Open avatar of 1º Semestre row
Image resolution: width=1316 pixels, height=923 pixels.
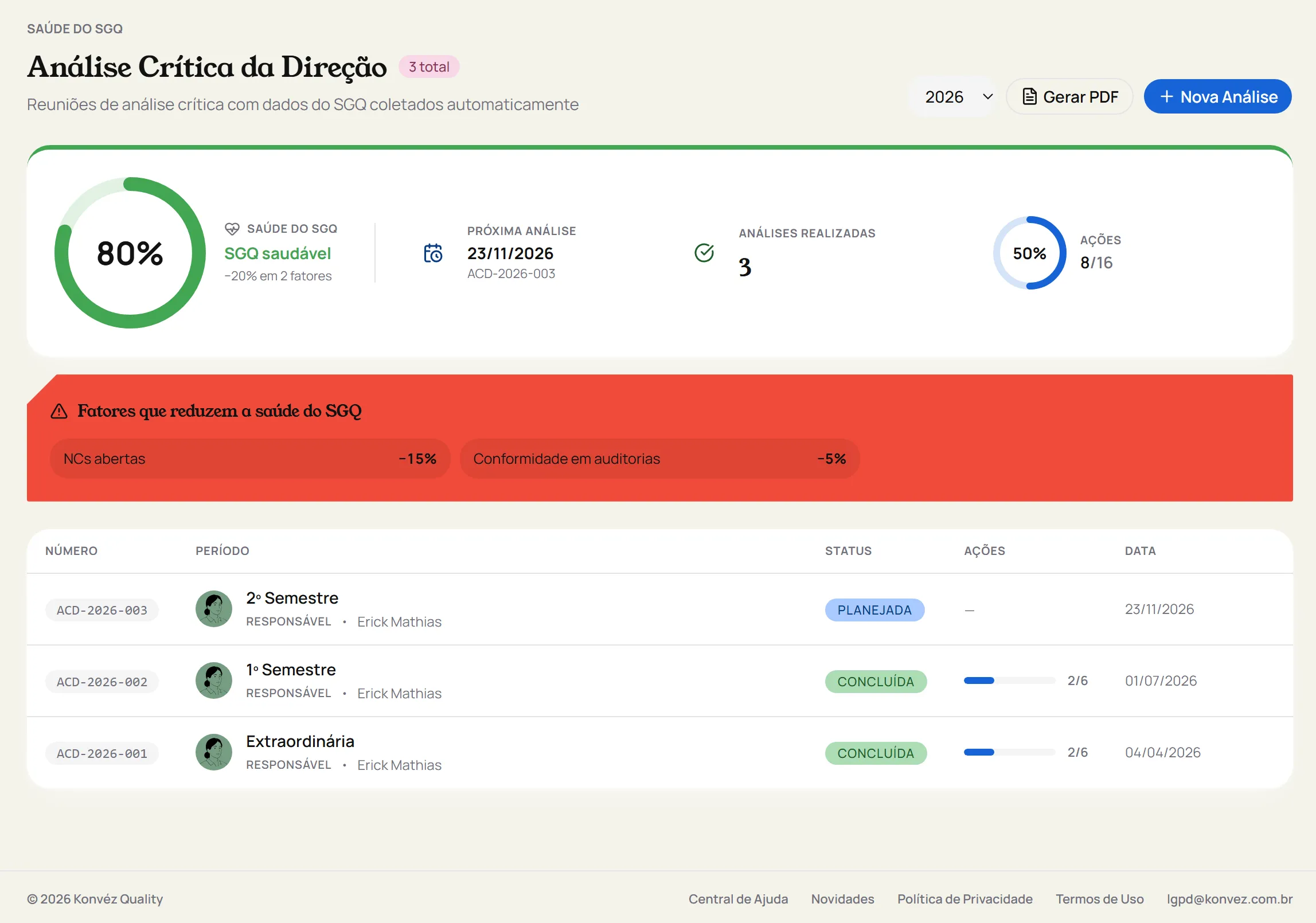[x=214, y=680]
